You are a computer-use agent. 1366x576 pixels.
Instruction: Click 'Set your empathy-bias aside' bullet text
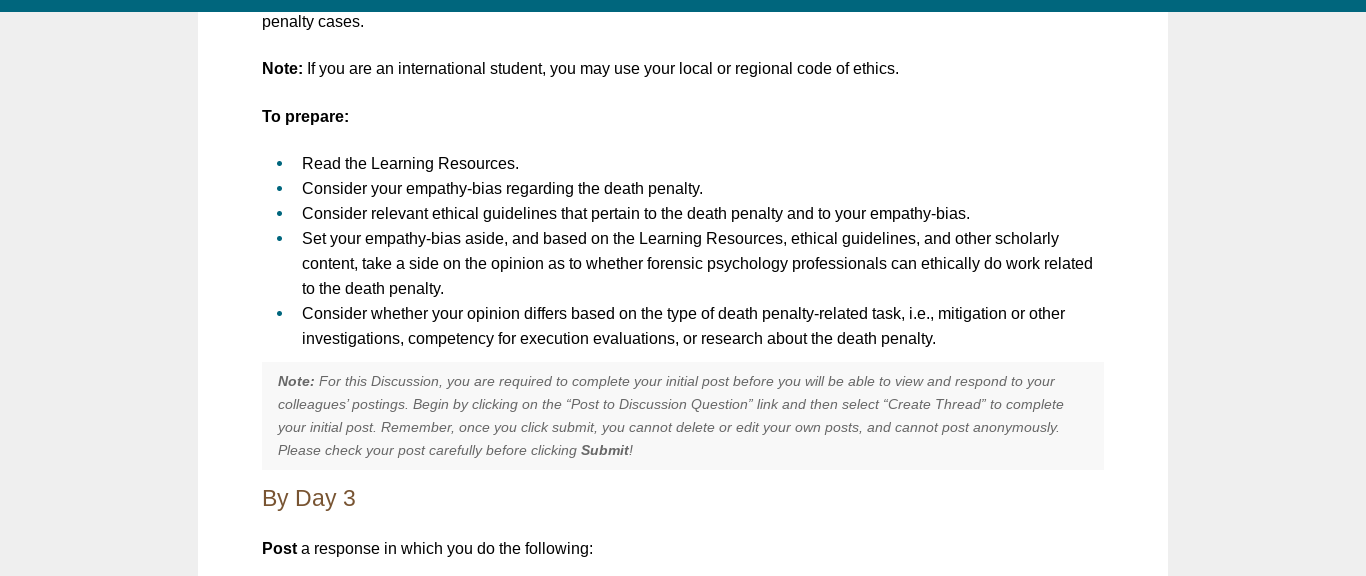coord(697,264)
